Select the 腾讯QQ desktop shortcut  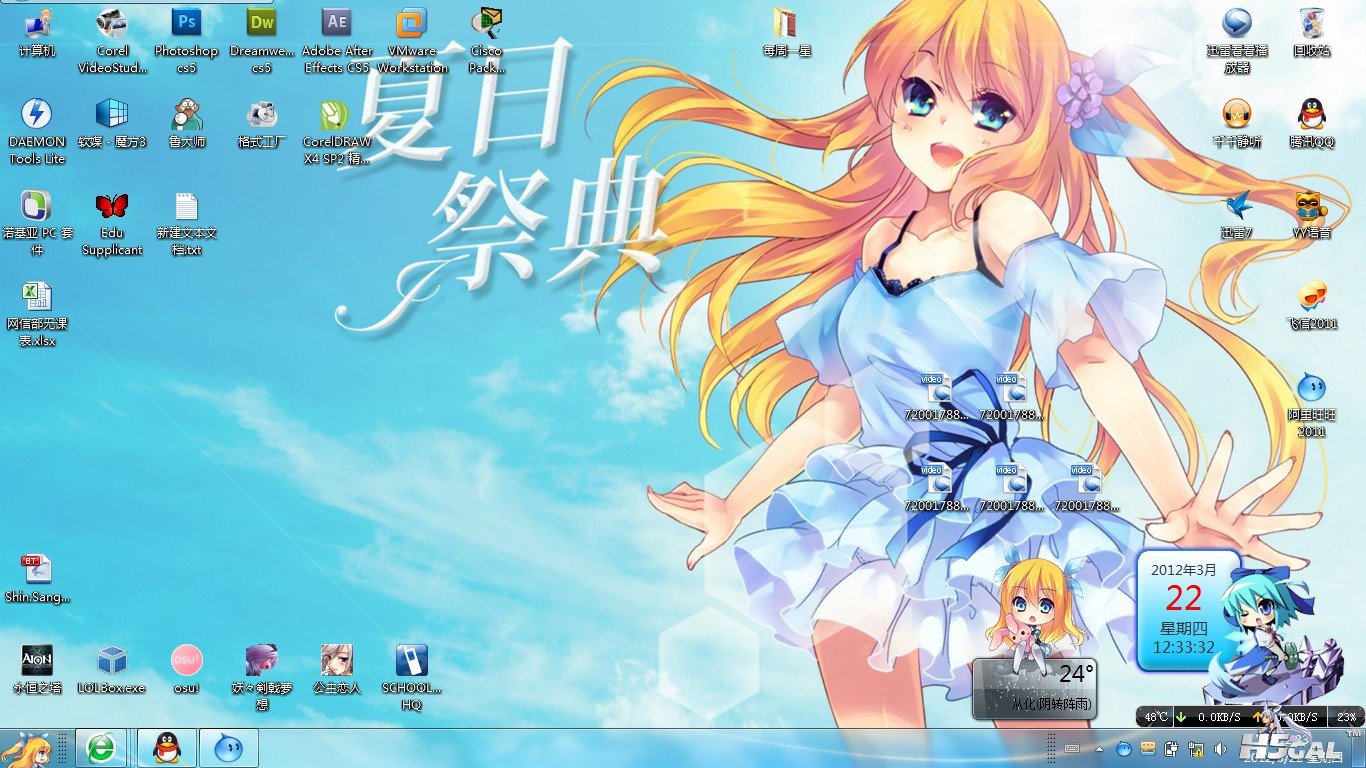[x=1311, y=124]
